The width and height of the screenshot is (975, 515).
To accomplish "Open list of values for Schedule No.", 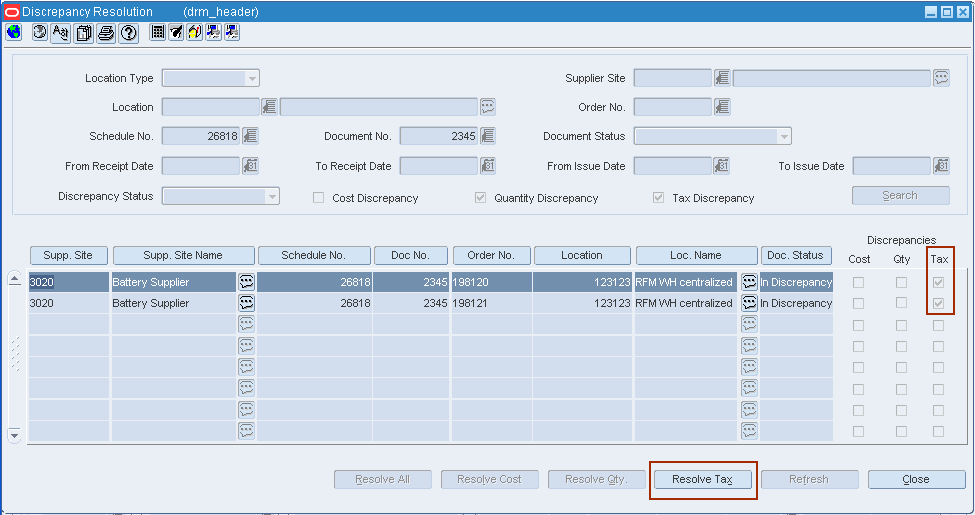I will point(250,136).
